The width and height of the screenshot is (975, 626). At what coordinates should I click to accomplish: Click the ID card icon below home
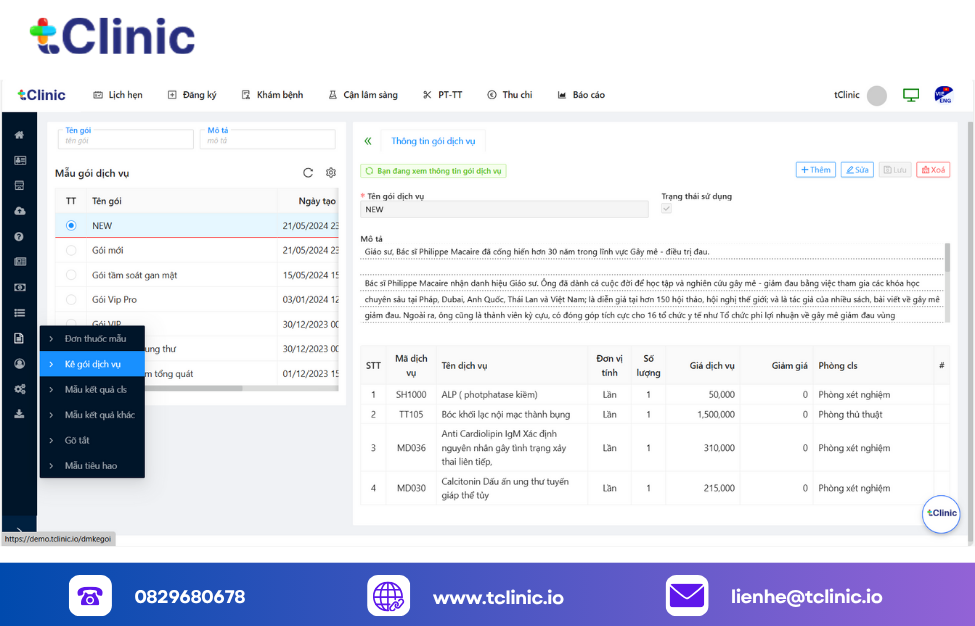click(19, 160)
